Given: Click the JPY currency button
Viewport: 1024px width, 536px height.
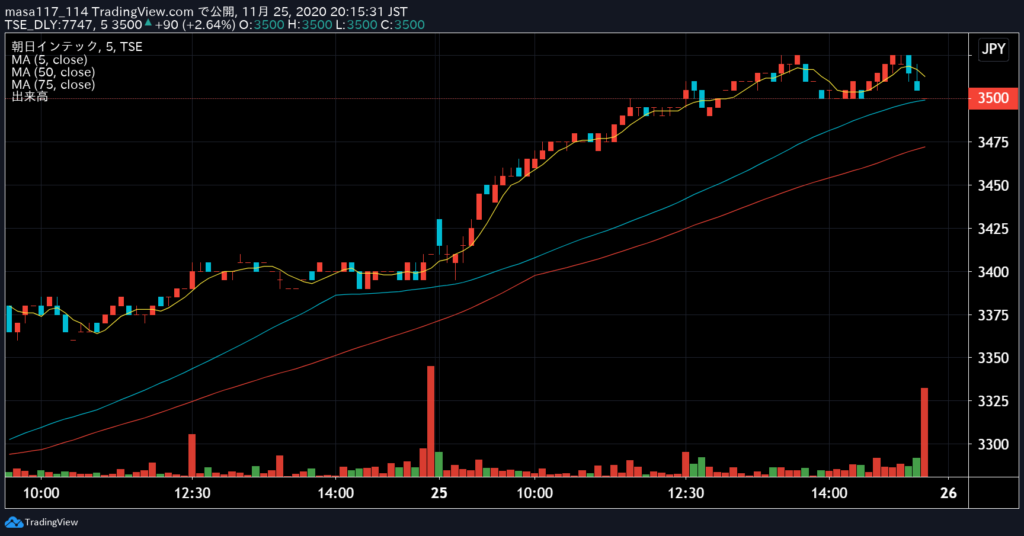Looking at the screenshot, I should click(993, 49).
